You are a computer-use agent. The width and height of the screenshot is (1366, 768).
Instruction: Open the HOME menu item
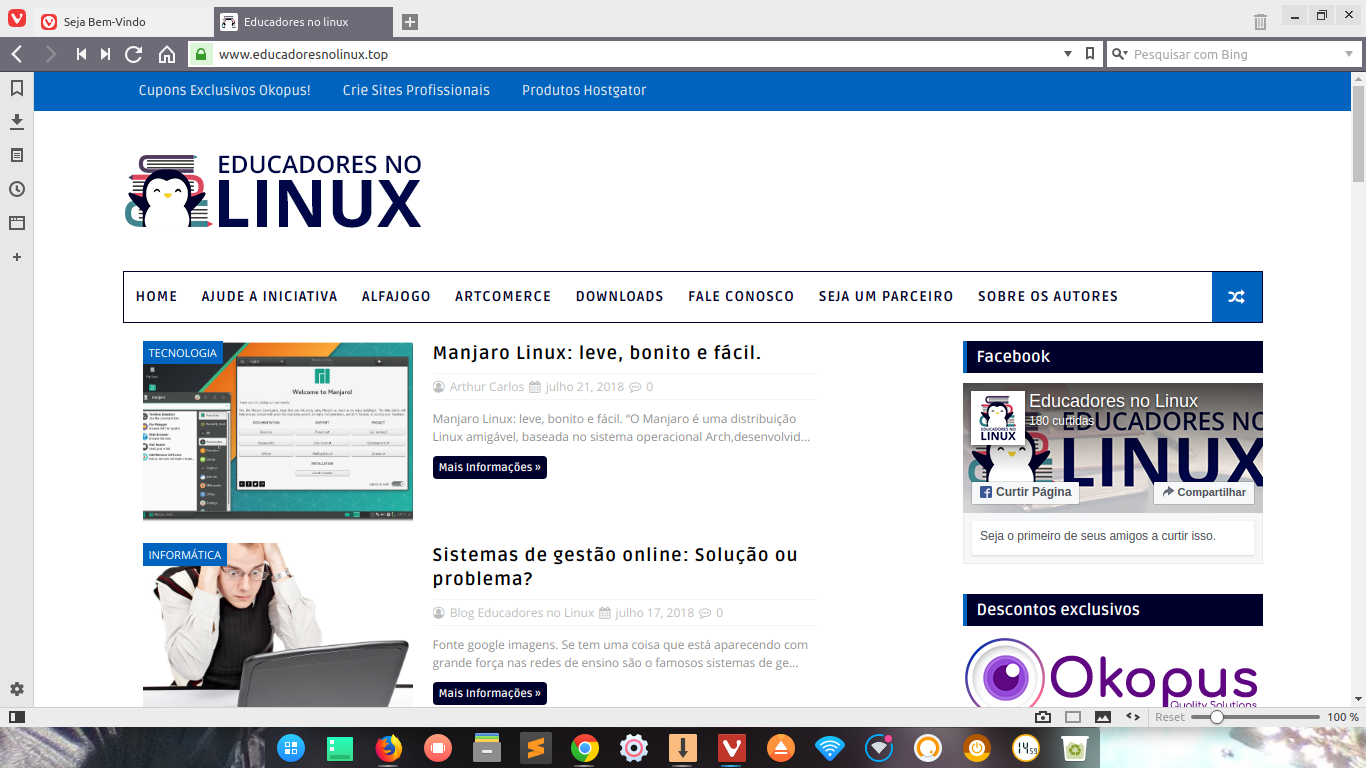(x=157, y=296)
